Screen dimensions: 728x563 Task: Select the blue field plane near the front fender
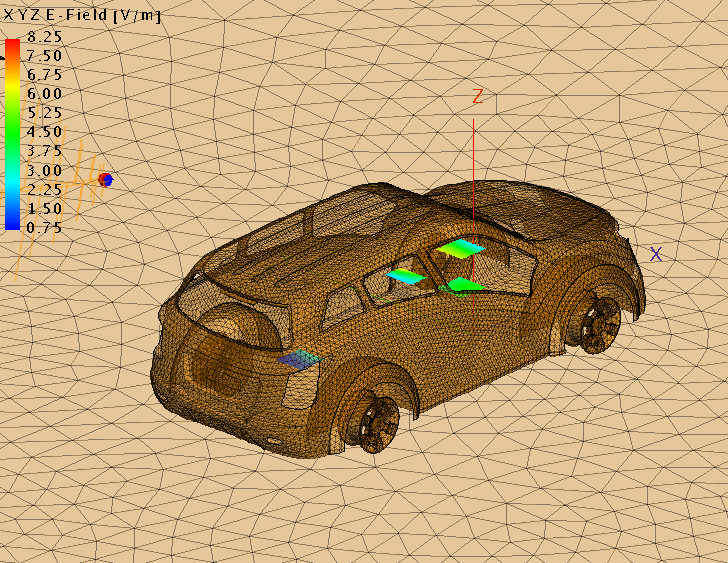pos(300,359)
